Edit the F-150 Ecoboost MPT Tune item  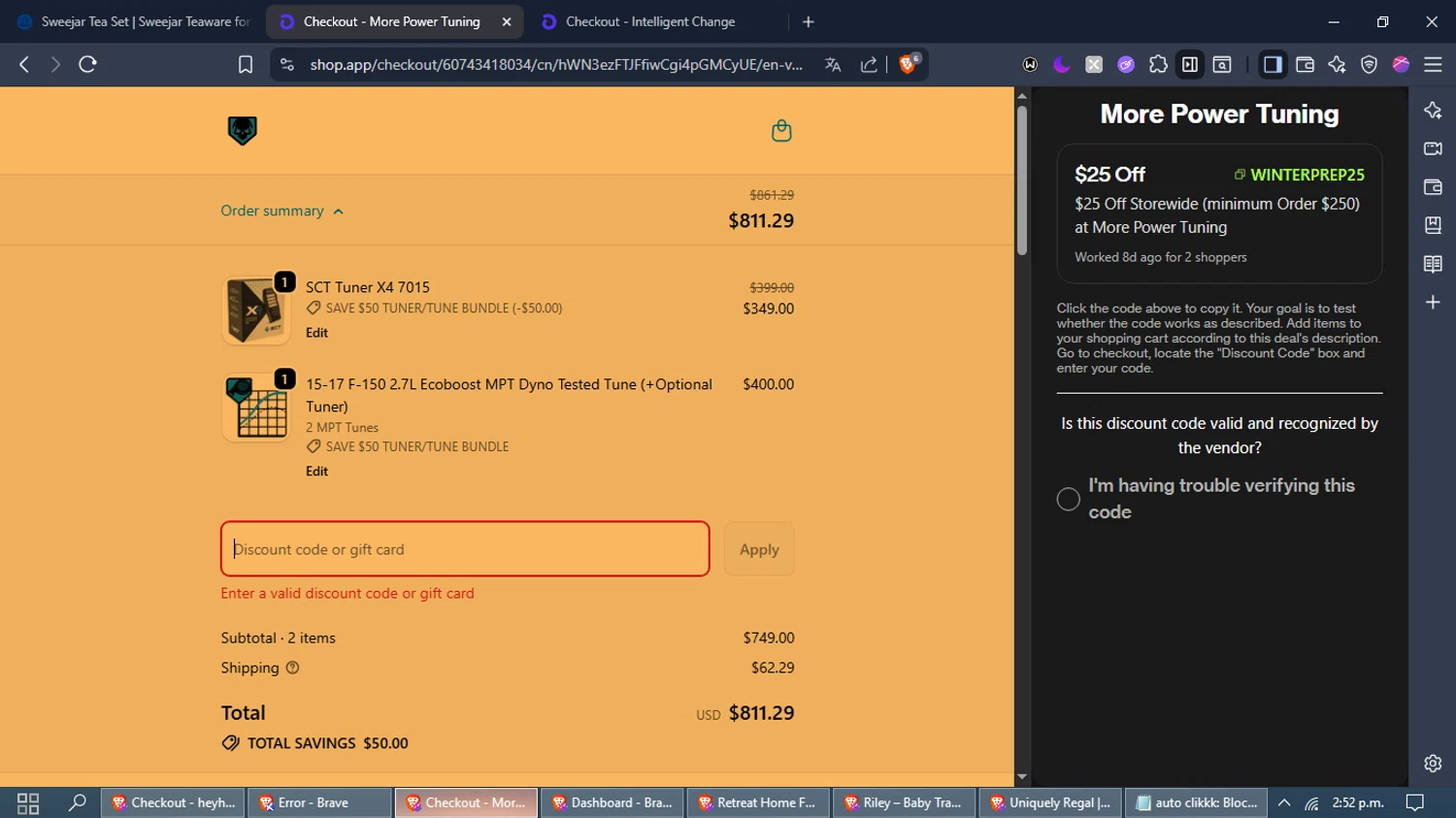pos(316,472)
